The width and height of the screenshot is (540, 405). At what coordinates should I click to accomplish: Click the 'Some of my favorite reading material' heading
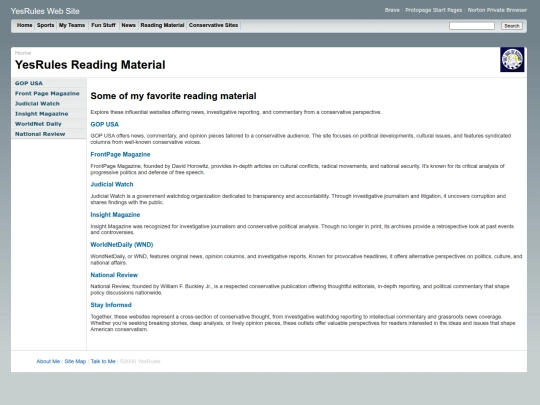pyautogui.click(x=173, y=96)
